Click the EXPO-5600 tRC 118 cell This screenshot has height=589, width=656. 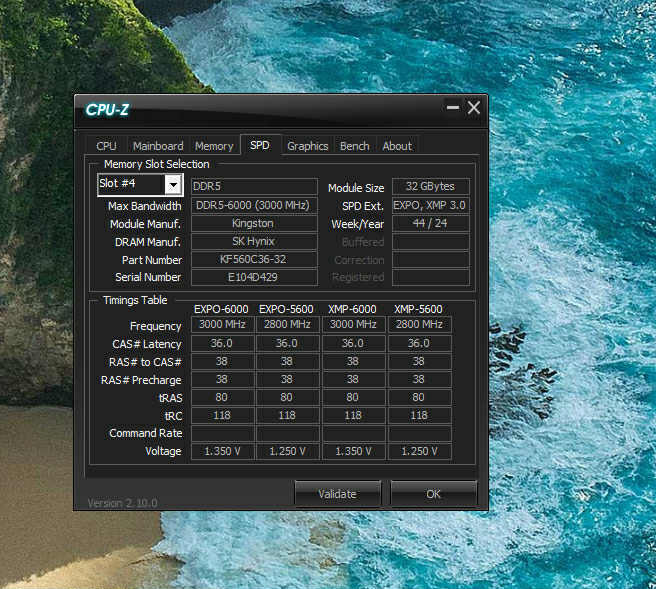[287, 415]
